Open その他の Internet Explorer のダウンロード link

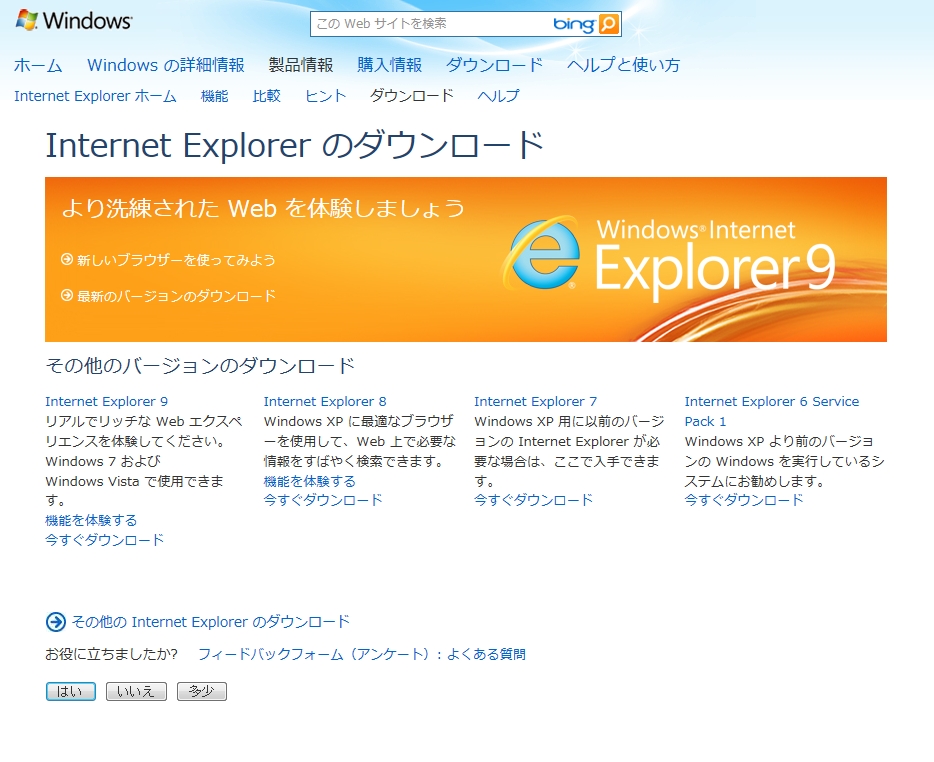(x=211, y=622)
